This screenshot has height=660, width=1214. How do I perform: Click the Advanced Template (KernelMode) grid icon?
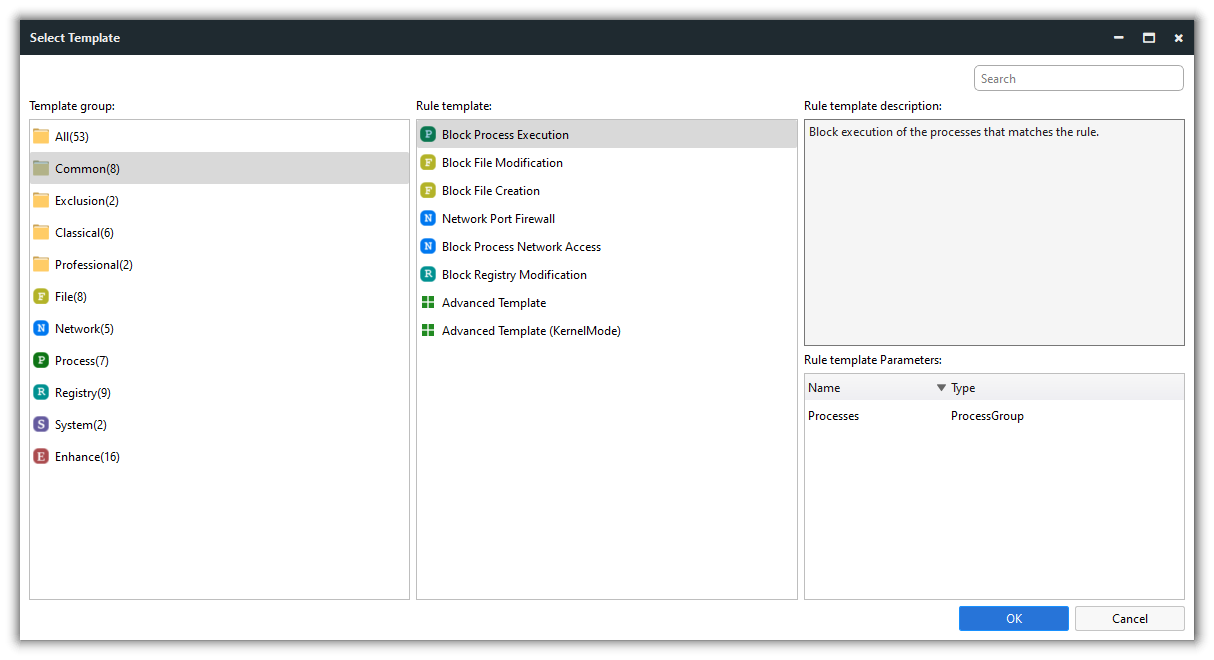pyautogui.click(x=428, y=331)
